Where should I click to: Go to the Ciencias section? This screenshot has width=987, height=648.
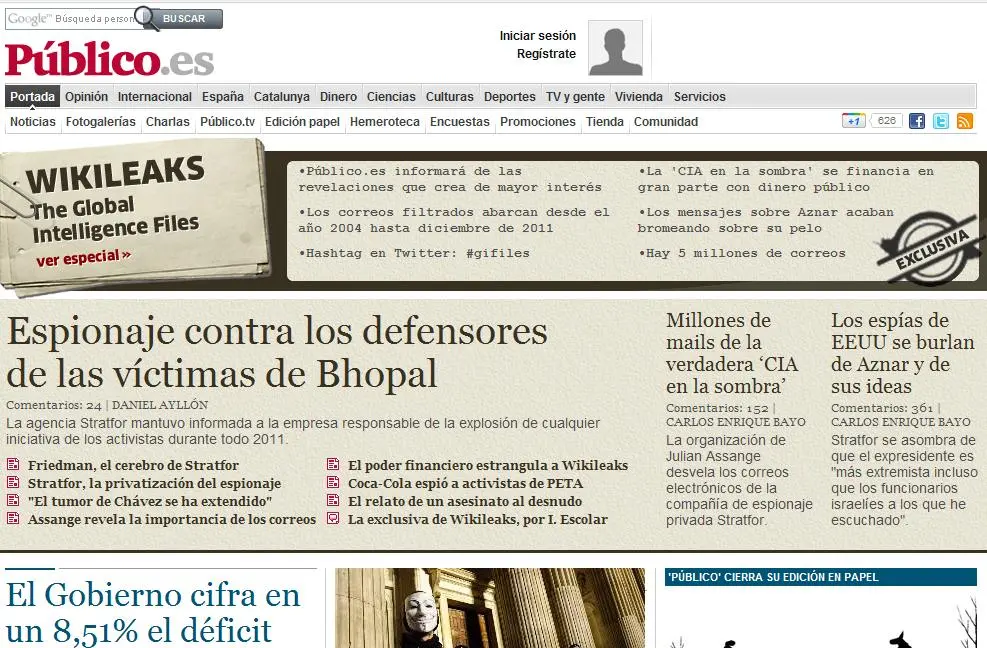pos(391,96)
